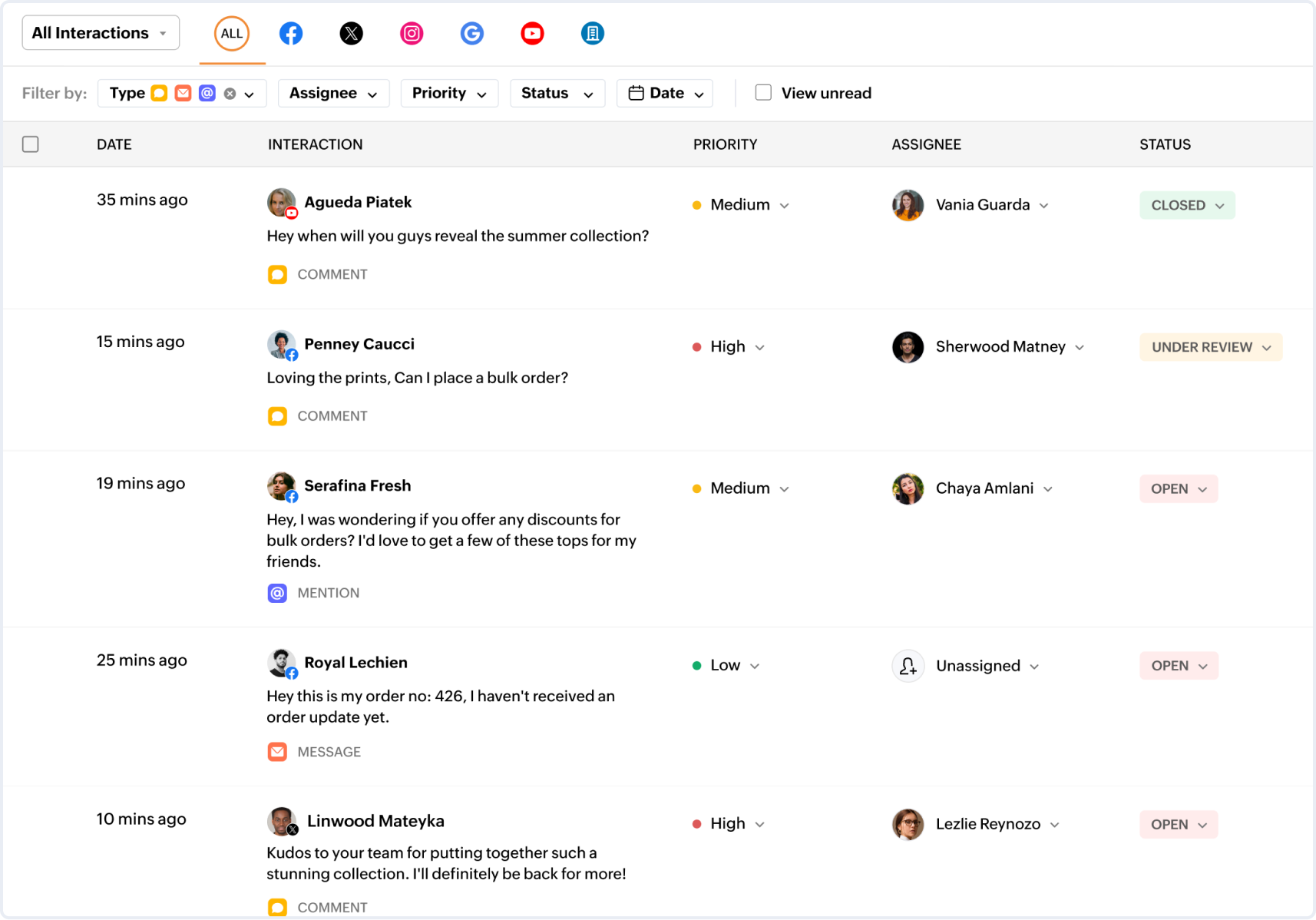Click the ASSIGNEE column header
The width and height of the screenshot is (1316, 920).
927,144
